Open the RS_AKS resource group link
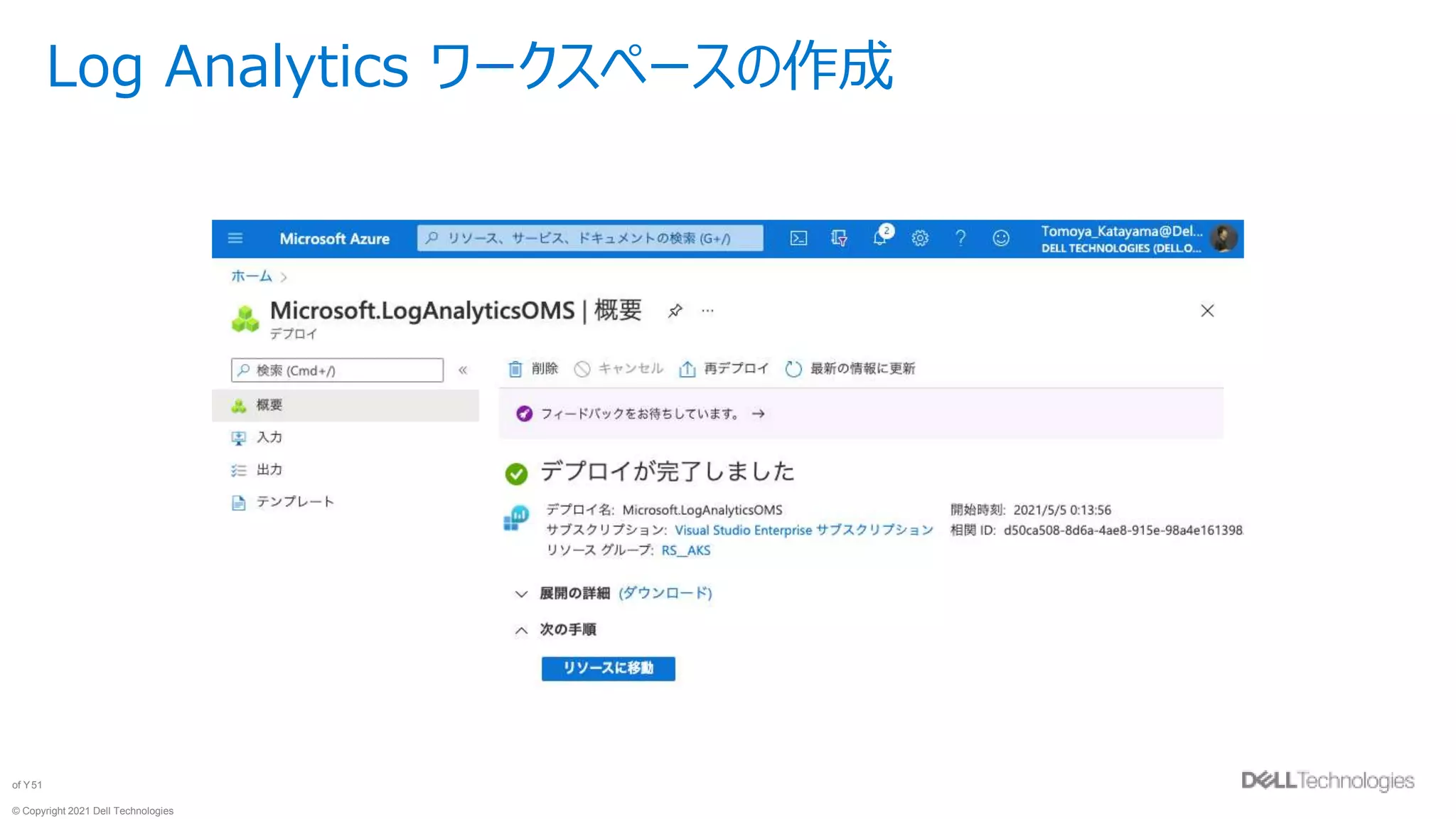 click(686, 550)
